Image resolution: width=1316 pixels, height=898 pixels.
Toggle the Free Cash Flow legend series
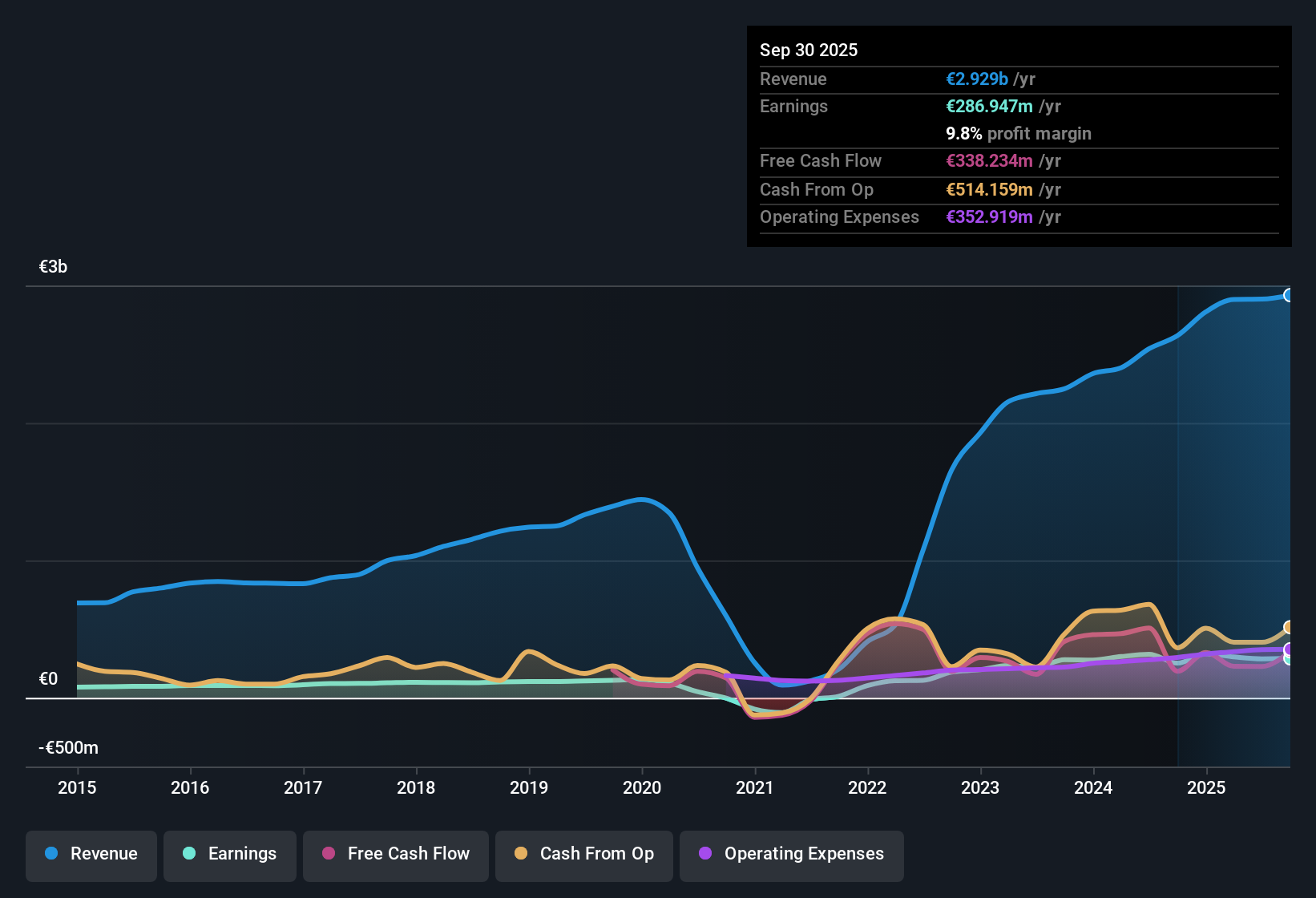tap(396, 855)
